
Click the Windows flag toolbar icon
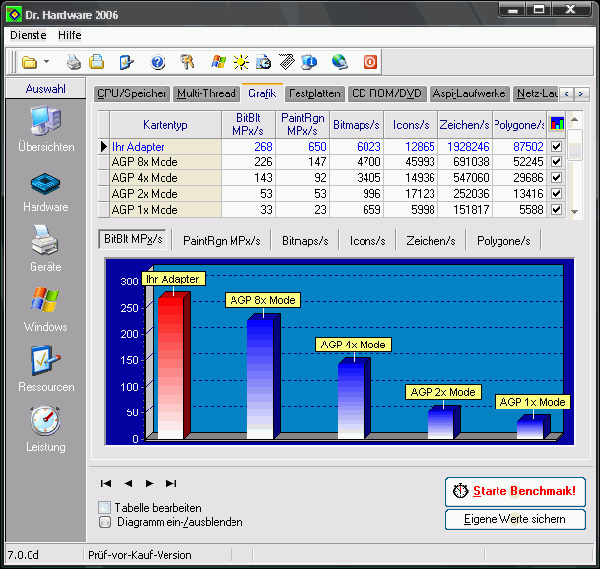tap(218, 62)
